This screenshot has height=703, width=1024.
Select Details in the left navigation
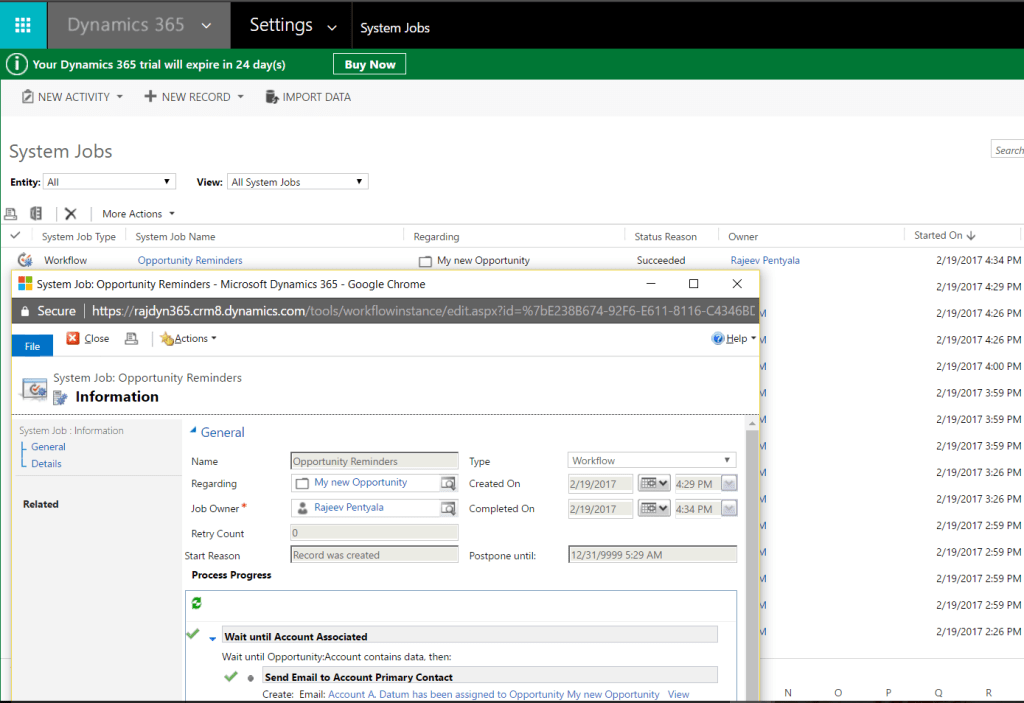click(x=46, y=464)
